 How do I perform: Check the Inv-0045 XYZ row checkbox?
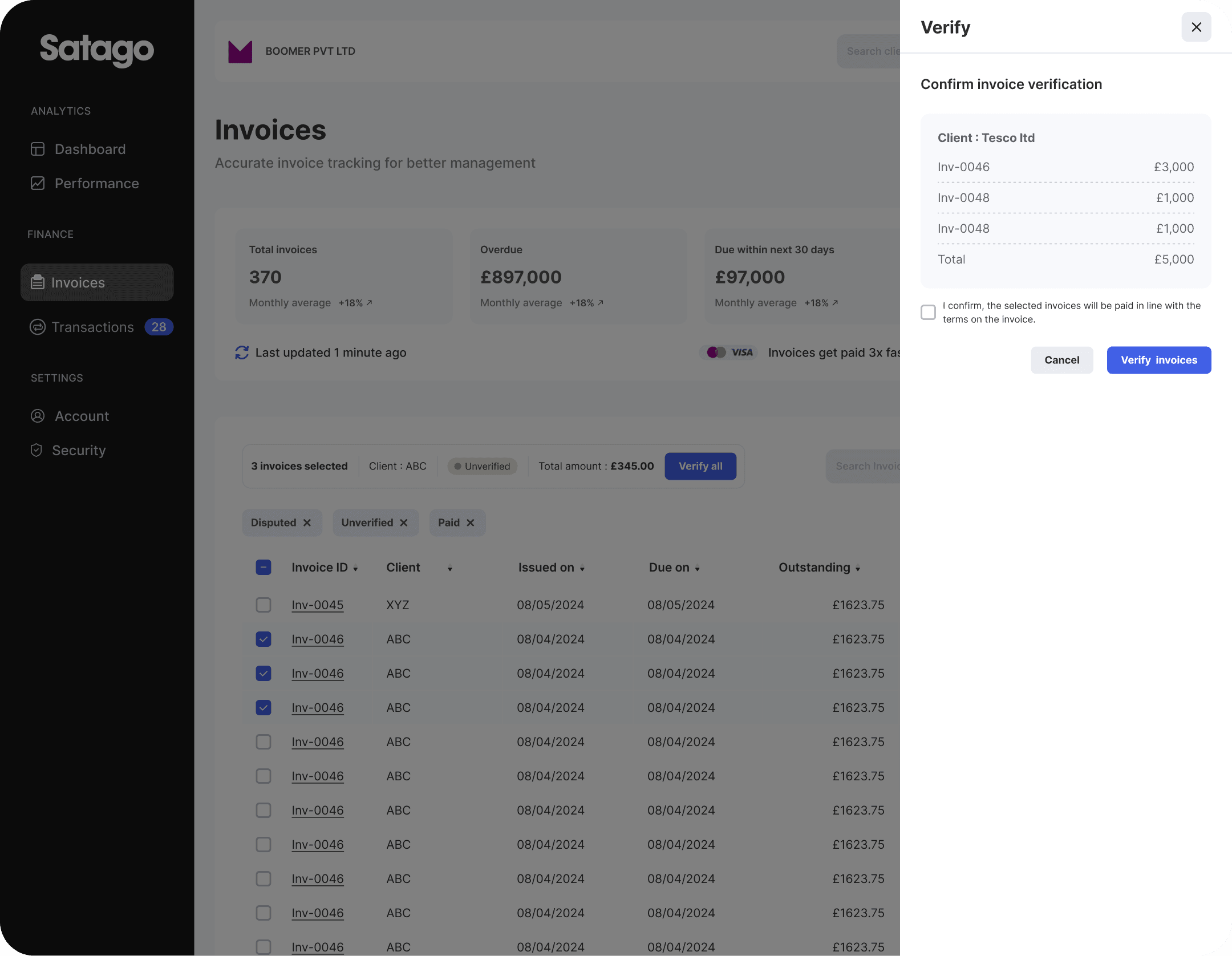coord(264,605)
